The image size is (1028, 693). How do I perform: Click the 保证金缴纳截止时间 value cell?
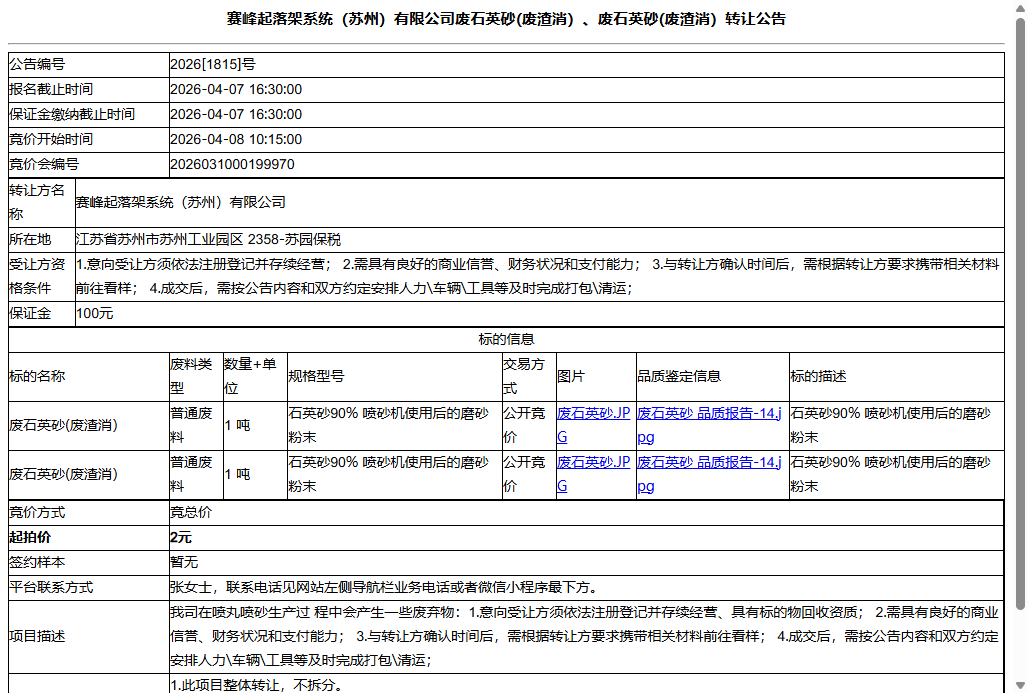click(x=239, y=114)
